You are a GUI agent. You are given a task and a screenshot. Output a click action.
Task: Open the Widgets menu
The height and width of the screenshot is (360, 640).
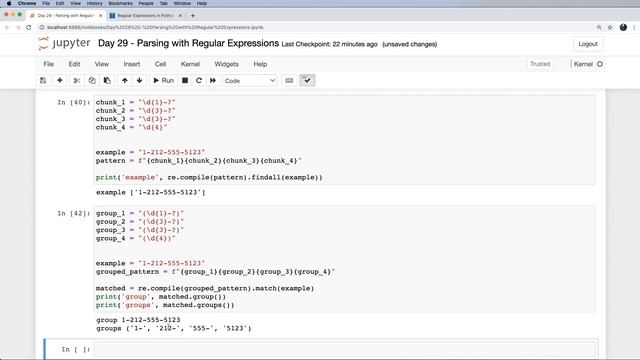click(x=227, y=64)
